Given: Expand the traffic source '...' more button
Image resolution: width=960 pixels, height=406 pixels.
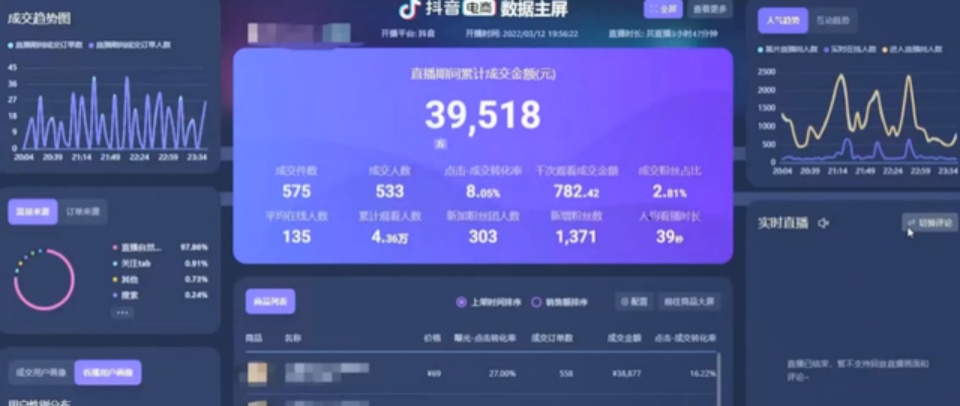Looking at the screenshot, I should pyautogui.click(x=122, y=312).
